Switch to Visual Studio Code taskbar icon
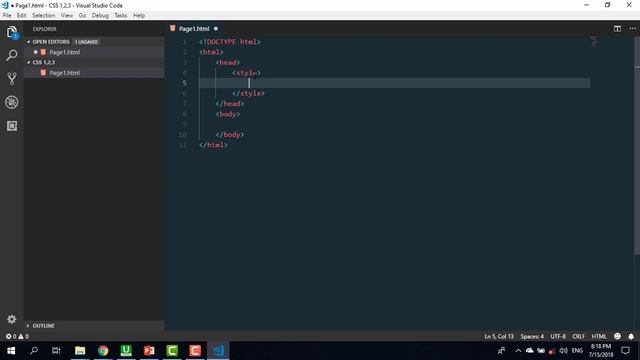Screen dimensions: 640x360 coord(218,351)
